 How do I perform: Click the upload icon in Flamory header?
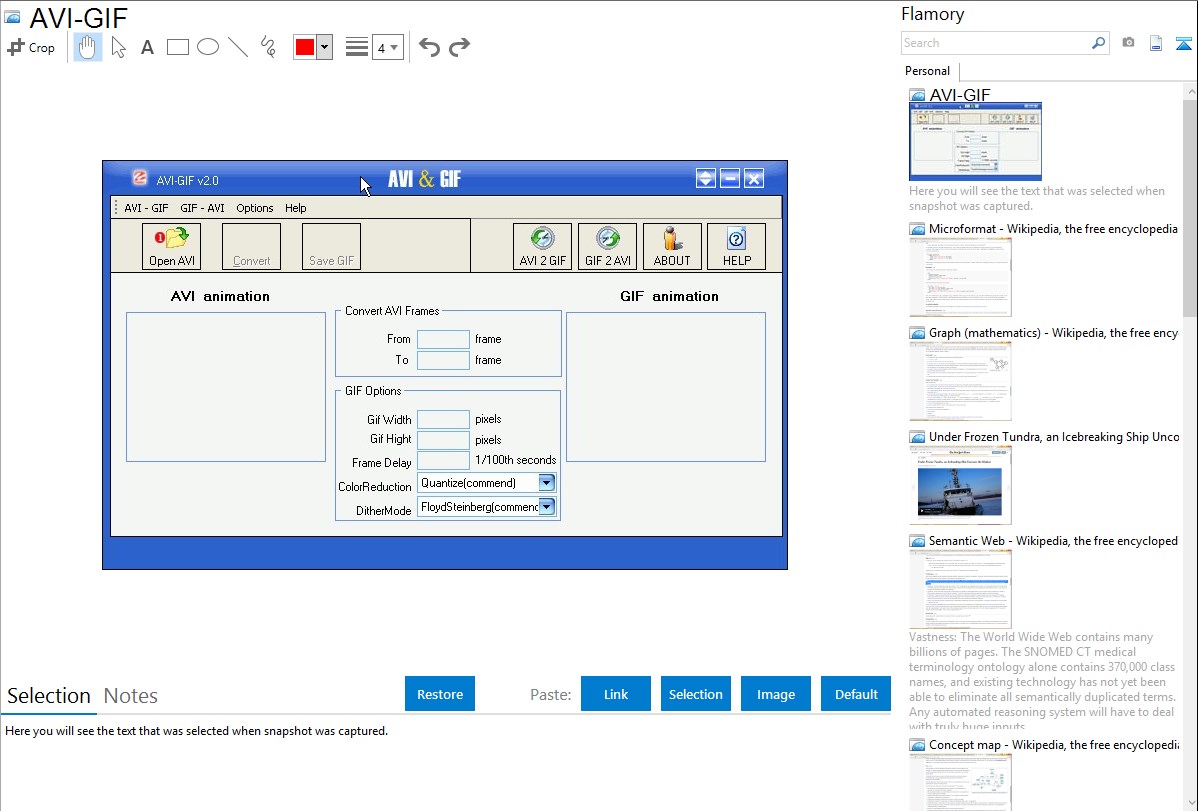coord(1183,44)
